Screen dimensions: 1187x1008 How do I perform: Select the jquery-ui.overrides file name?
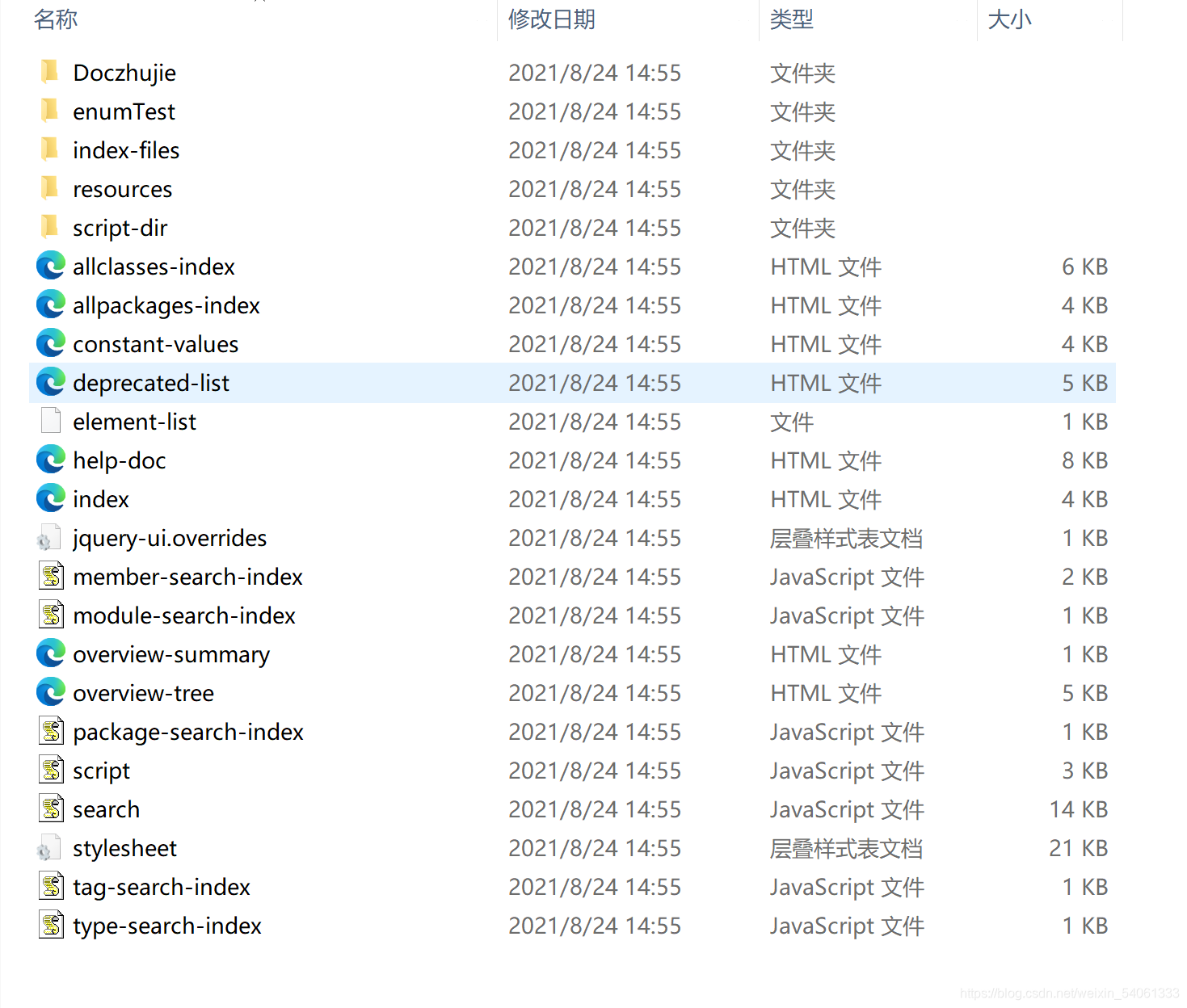pyautogui.click(x=170, y=538)
